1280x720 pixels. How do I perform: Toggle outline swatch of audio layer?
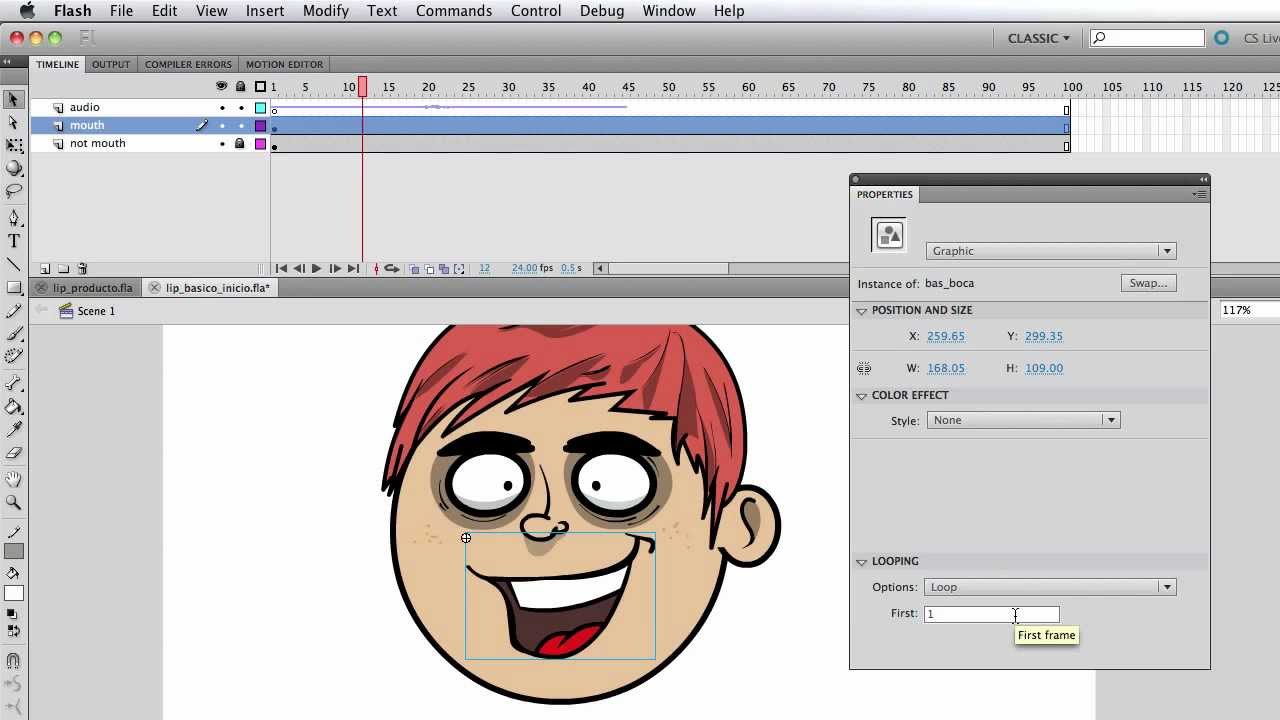click(x=260, y=107)
